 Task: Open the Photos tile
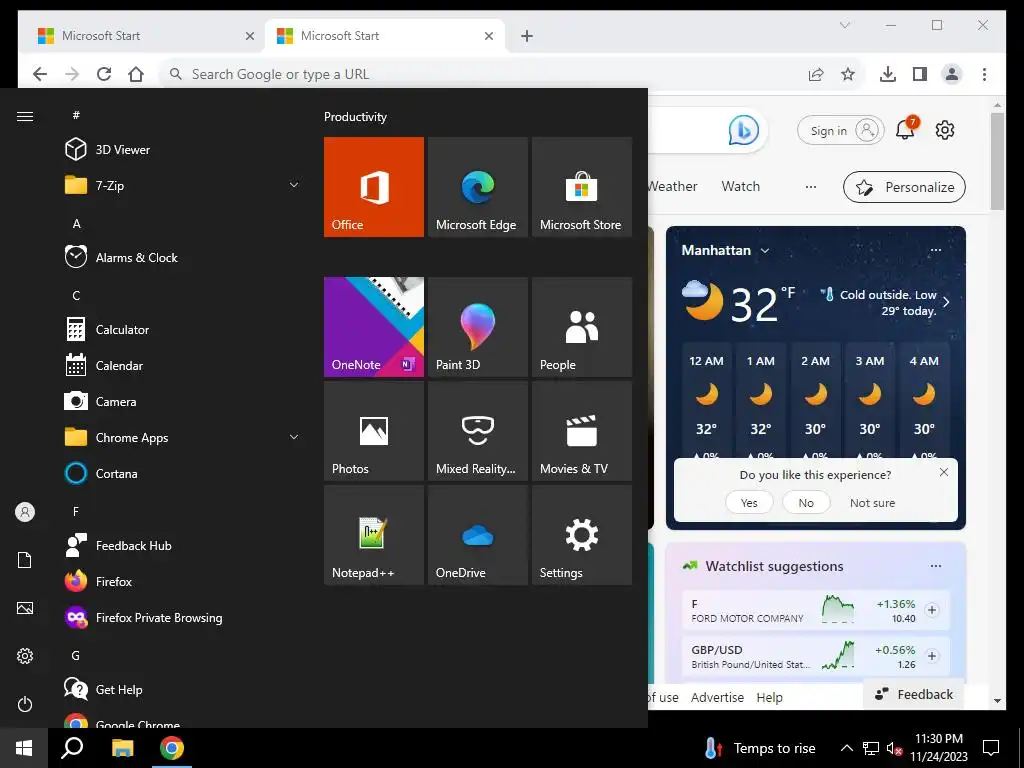coord(374,431)
